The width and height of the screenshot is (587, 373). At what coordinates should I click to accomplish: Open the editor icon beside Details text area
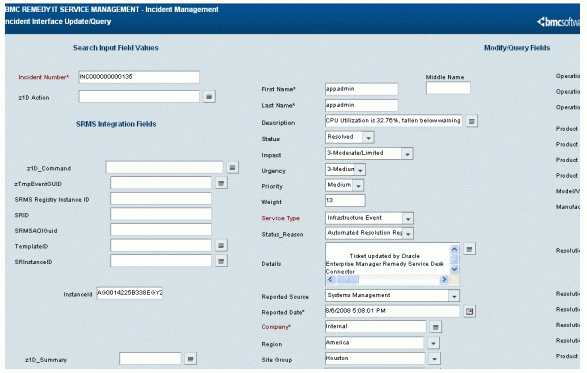(x=469, y=249)
